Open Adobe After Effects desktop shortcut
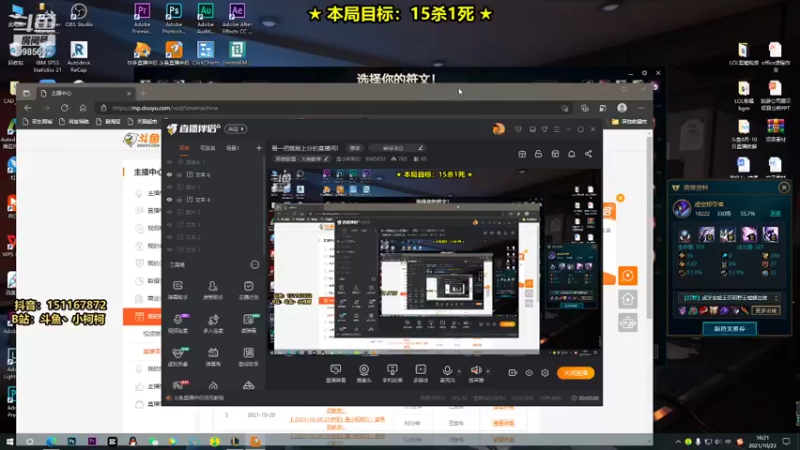 tap(237, 18)
